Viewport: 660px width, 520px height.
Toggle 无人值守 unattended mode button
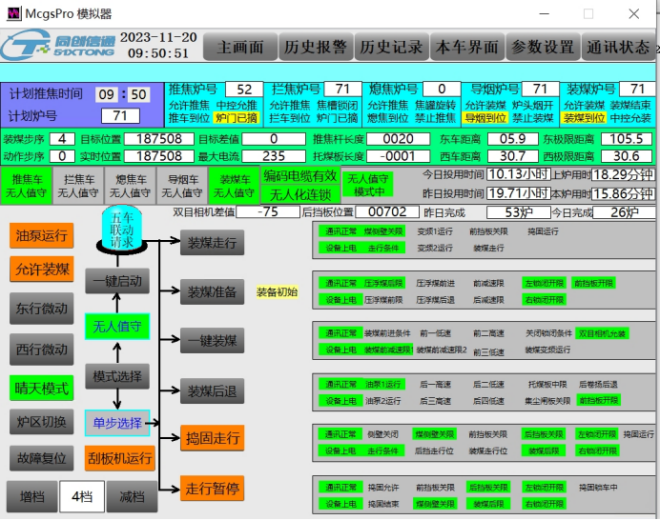pyautogui.click(x=117, y=326)
